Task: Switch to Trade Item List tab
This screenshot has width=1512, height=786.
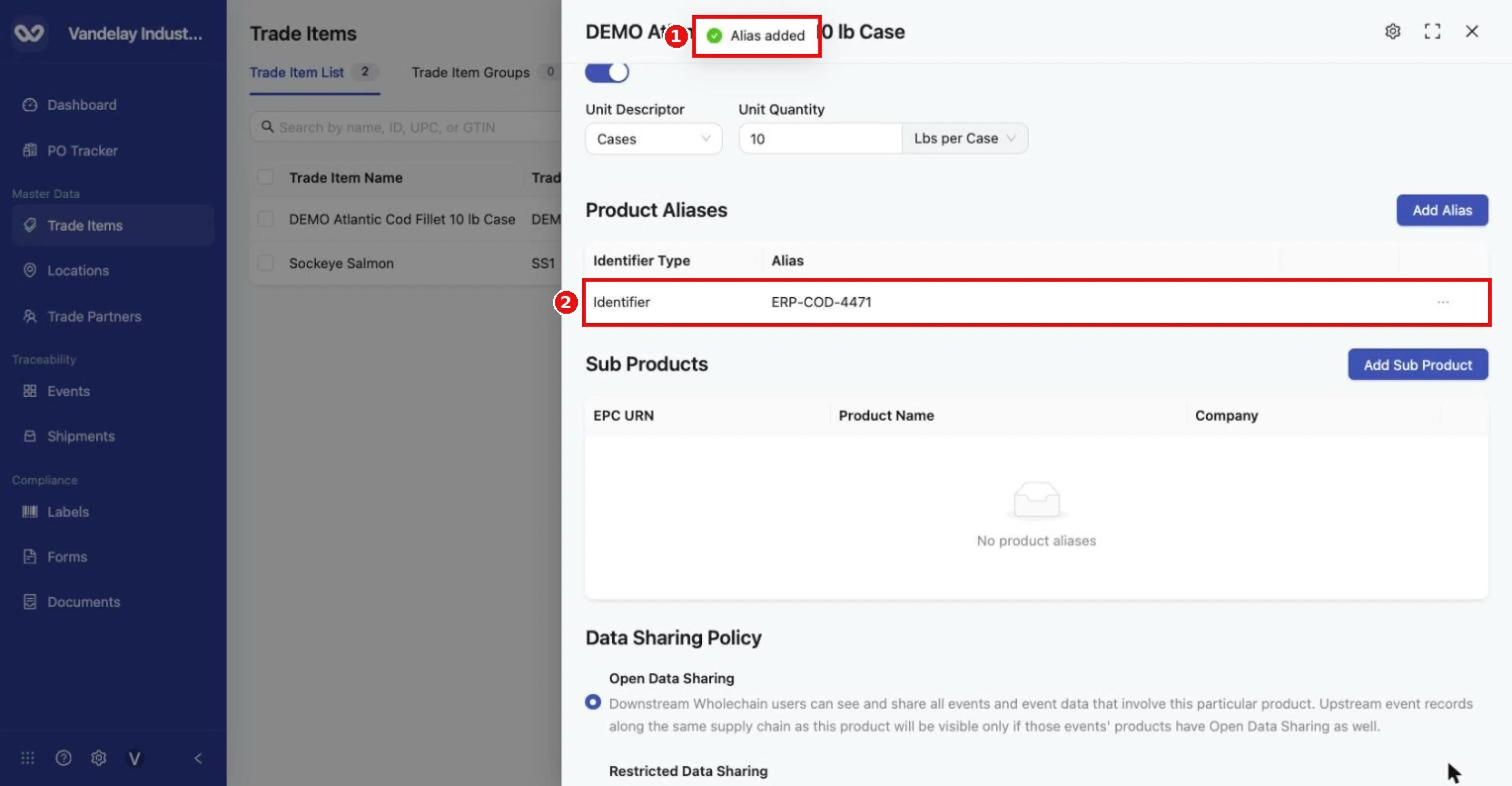Action: click(314, 72)
